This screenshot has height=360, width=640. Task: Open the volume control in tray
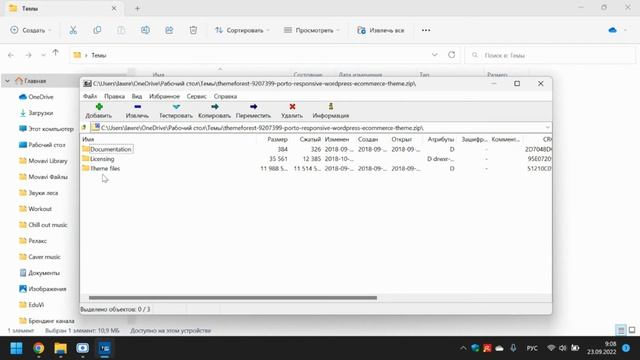click(x=562, y=348)
